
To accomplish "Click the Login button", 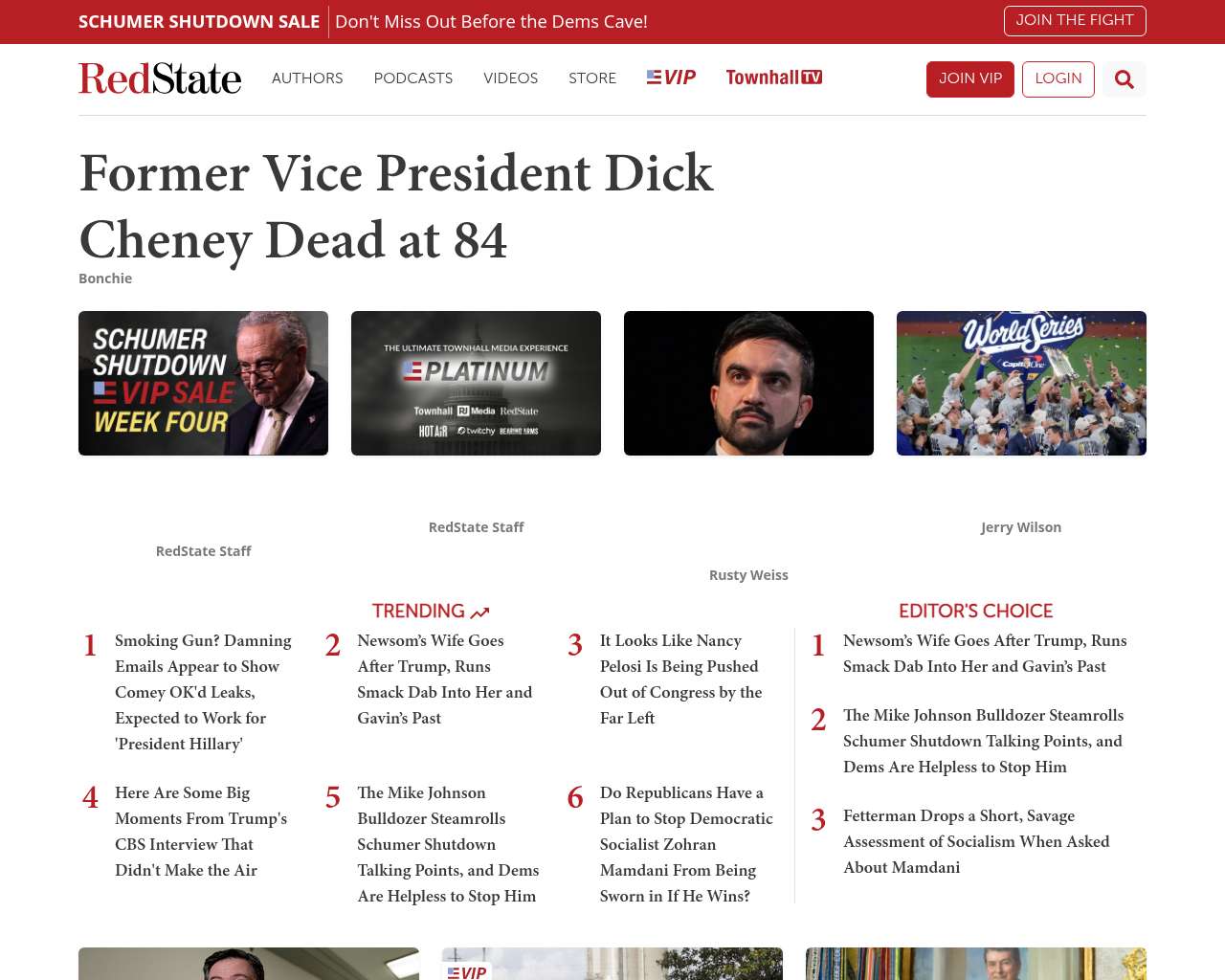I will coord(1058,79).
